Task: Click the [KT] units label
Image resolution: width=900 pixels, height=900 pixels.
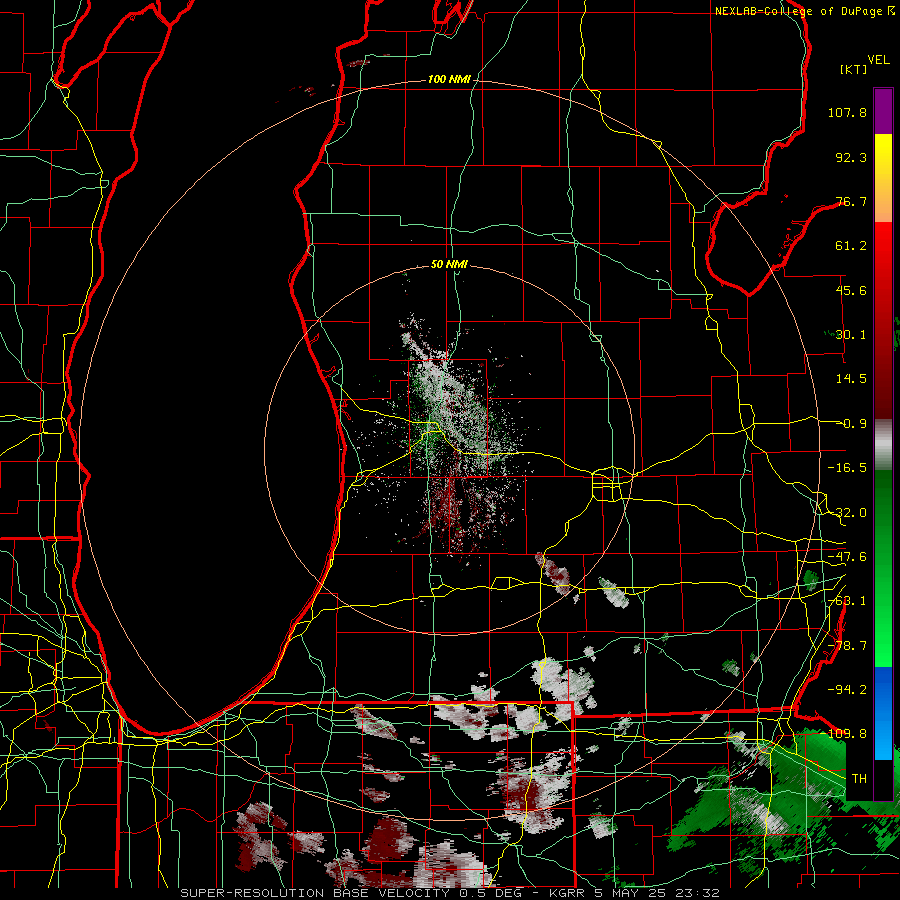Action: tap(853, 69)
